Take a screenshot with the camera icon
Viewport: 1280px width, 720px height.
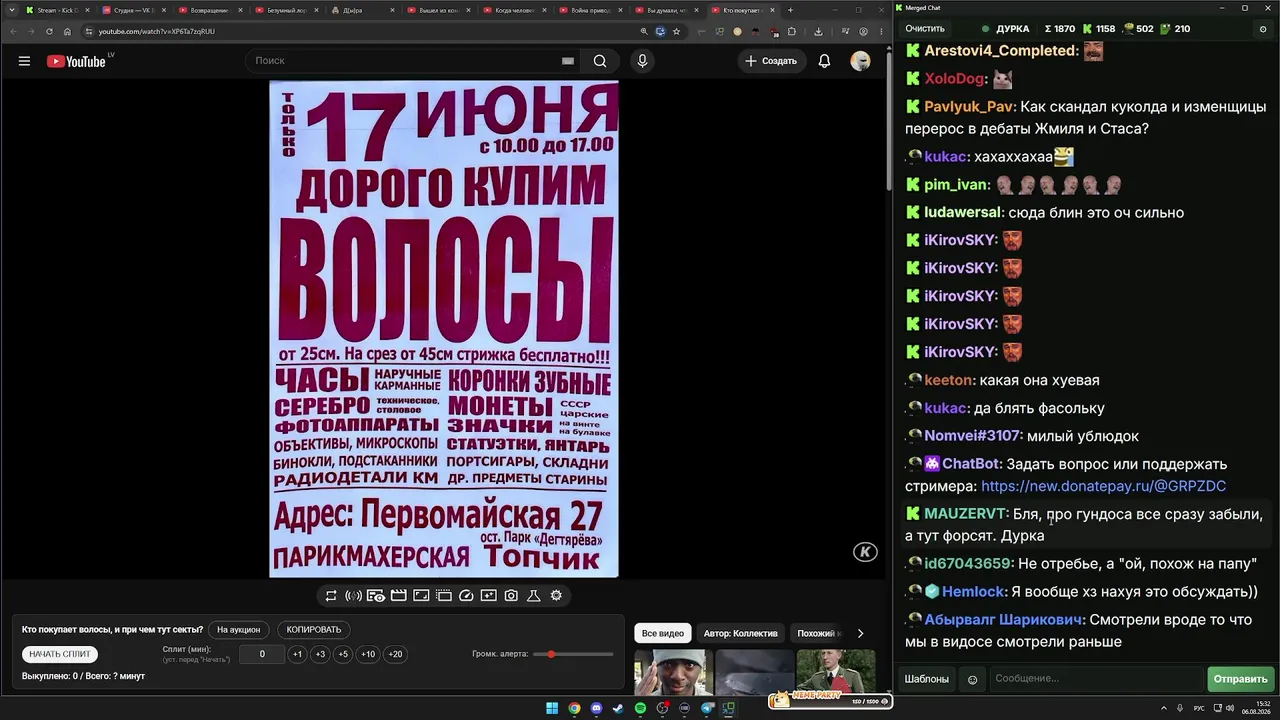pos(511,595)
